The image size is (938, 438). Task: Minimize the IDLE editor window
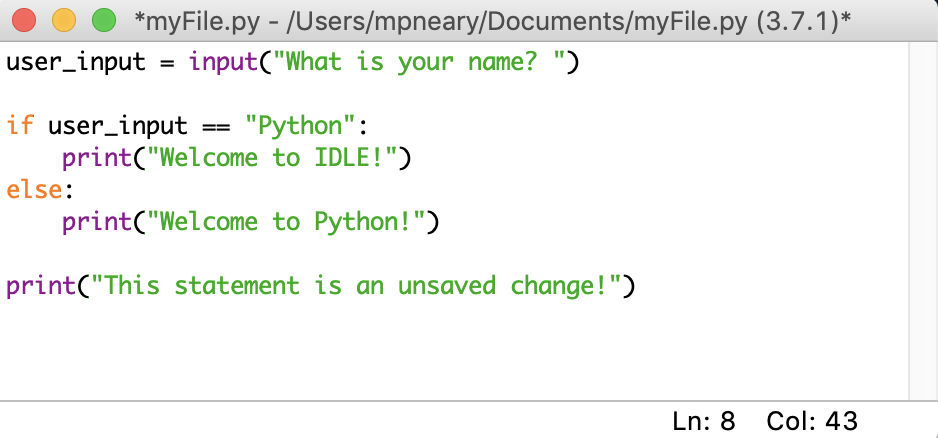pos(63,19)
